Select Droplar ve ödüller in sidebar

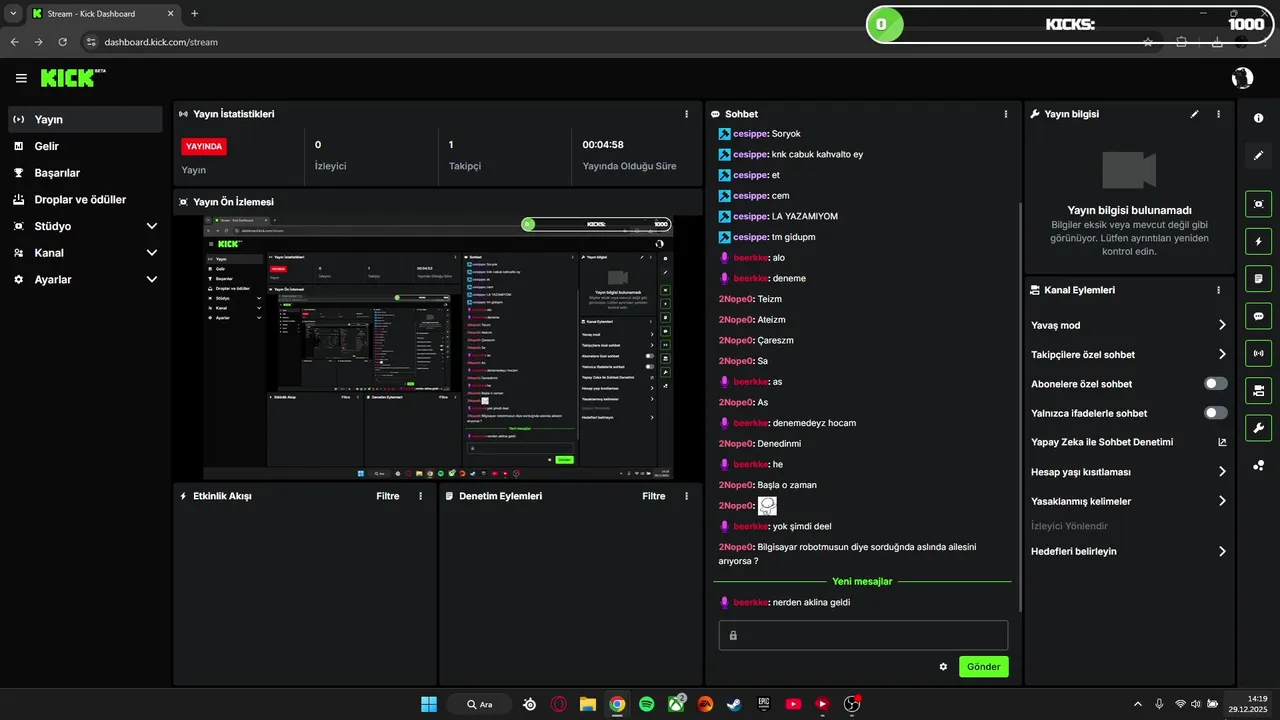[x=84, y=200]
